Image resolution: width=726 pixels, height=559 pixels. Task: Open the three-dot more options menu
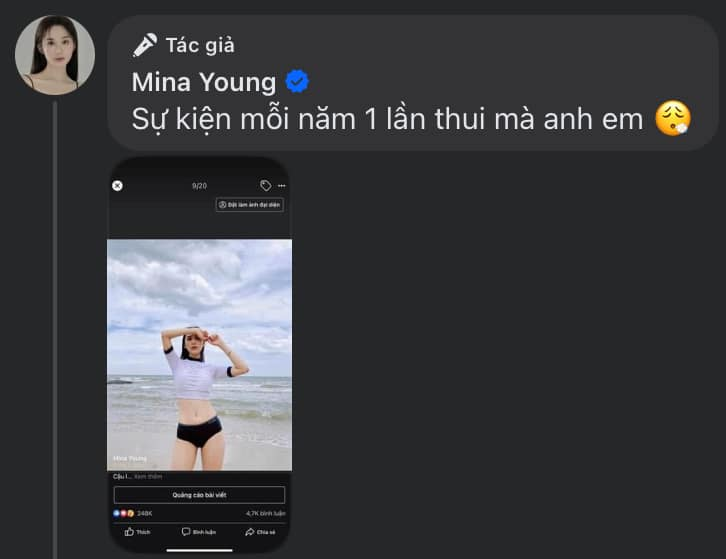click(x=282, y=185)
